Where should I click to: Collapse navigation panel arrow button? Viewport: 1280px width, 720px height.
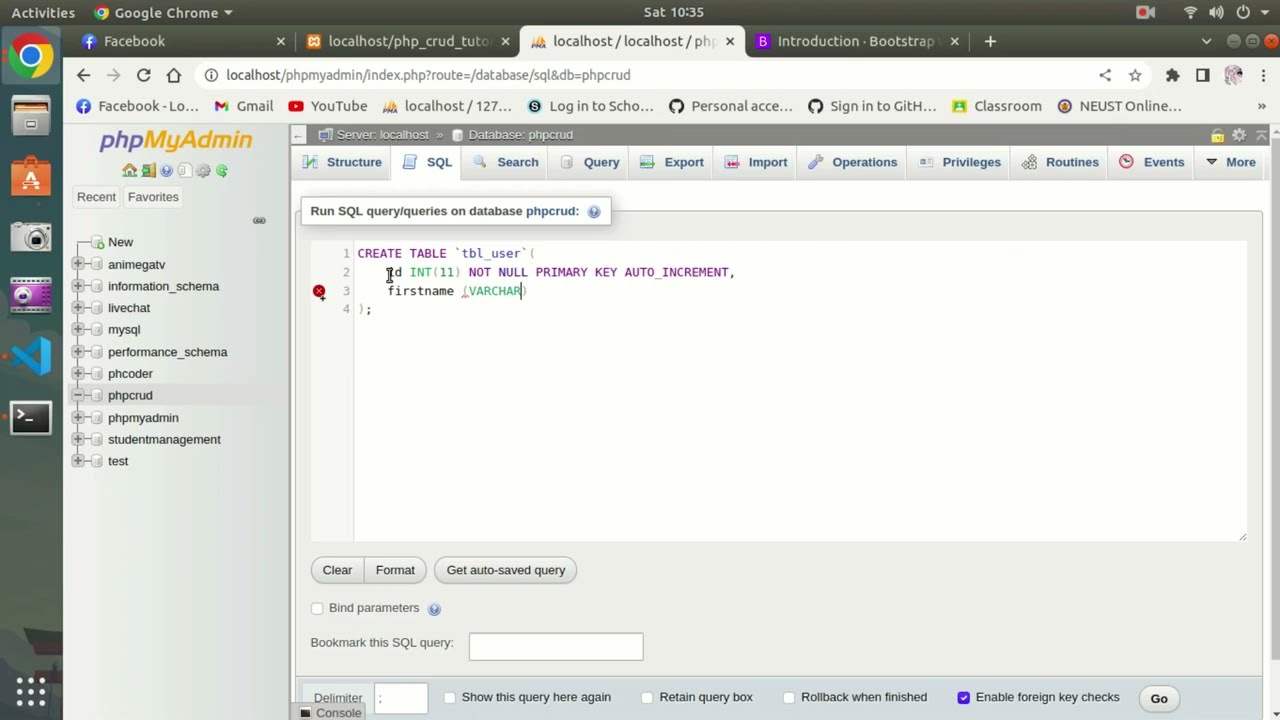299,135
